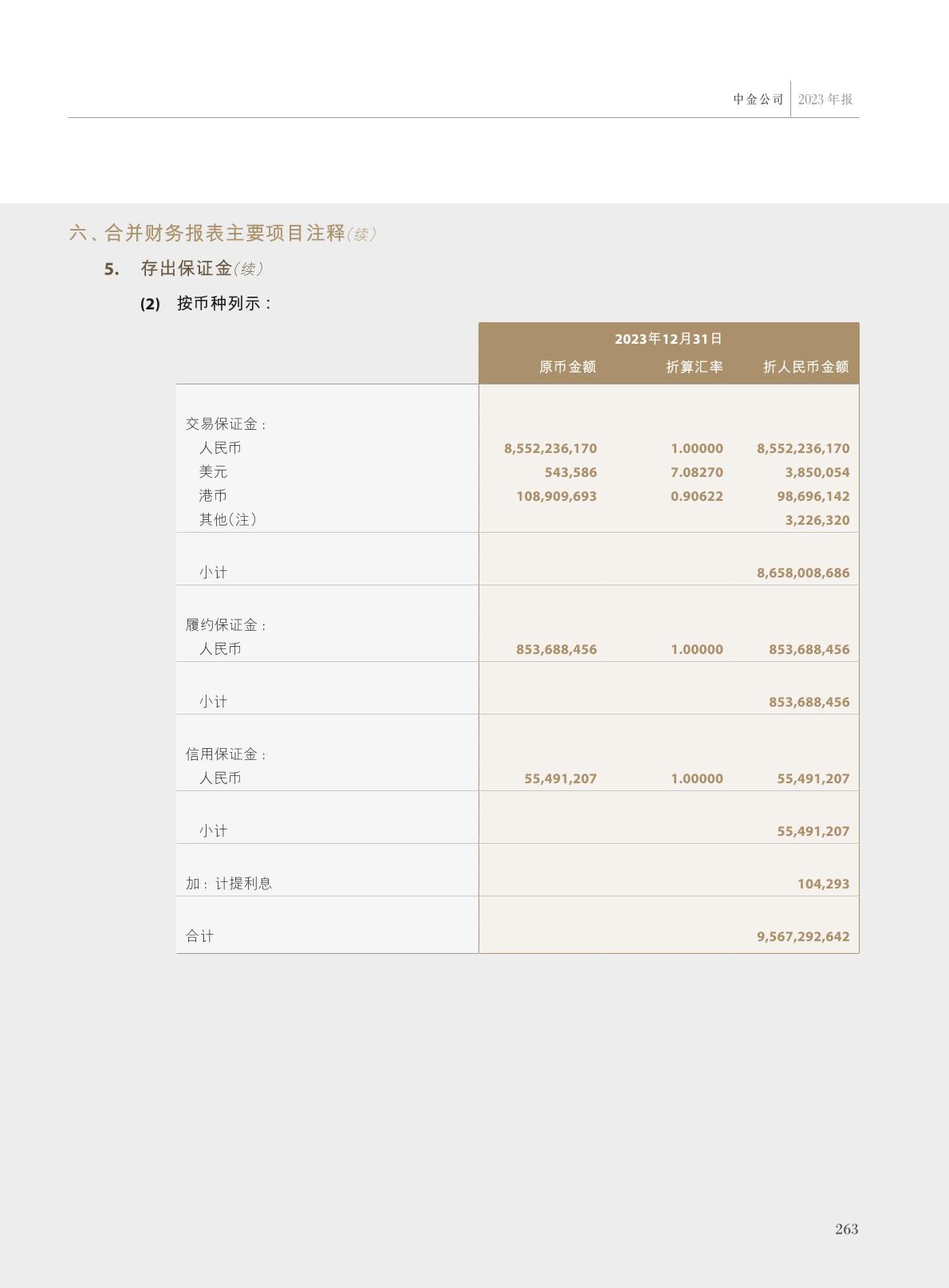
Task: Click the 折算汇率 column header
Action: [694, 367]
